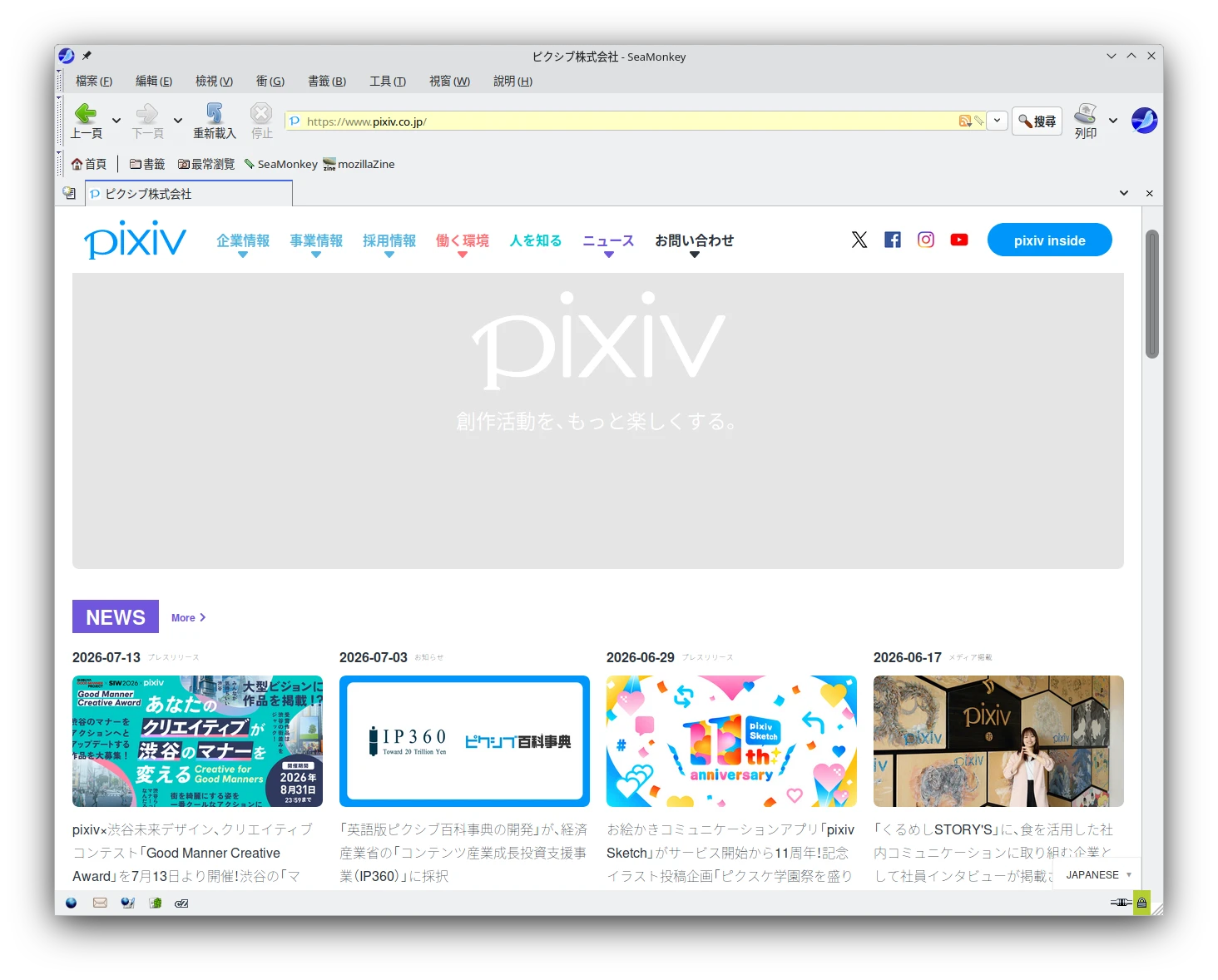Viewport: 1218px width, 980px height.
Task: Open the 檢視 (View) menu
Action: [x=214, y=81]
